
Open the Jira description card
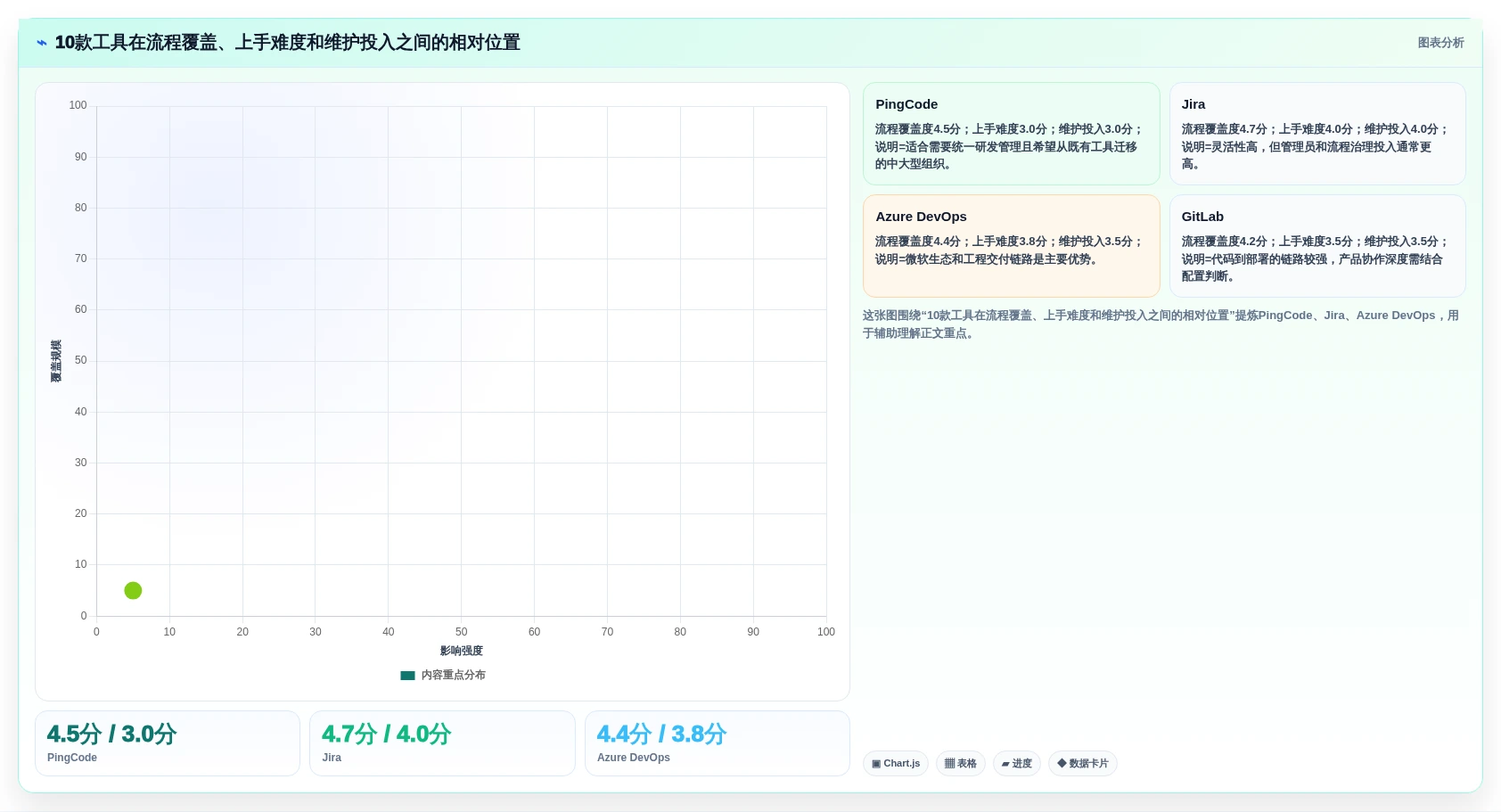point(1317,134)
